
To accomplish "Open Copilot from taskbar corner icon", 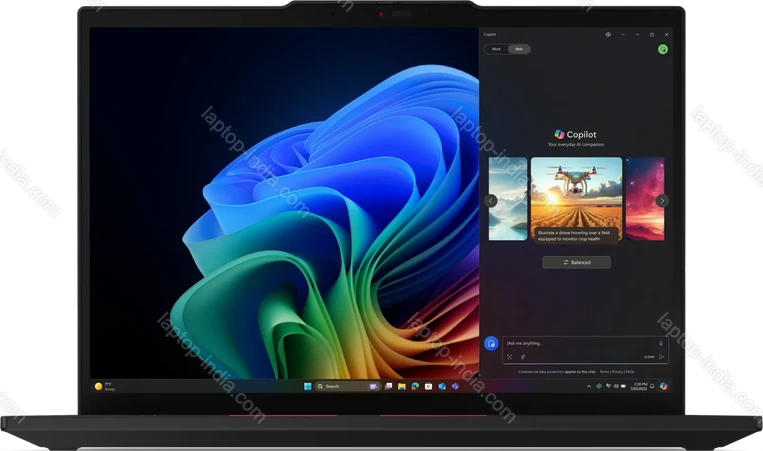I will [664, 386].
